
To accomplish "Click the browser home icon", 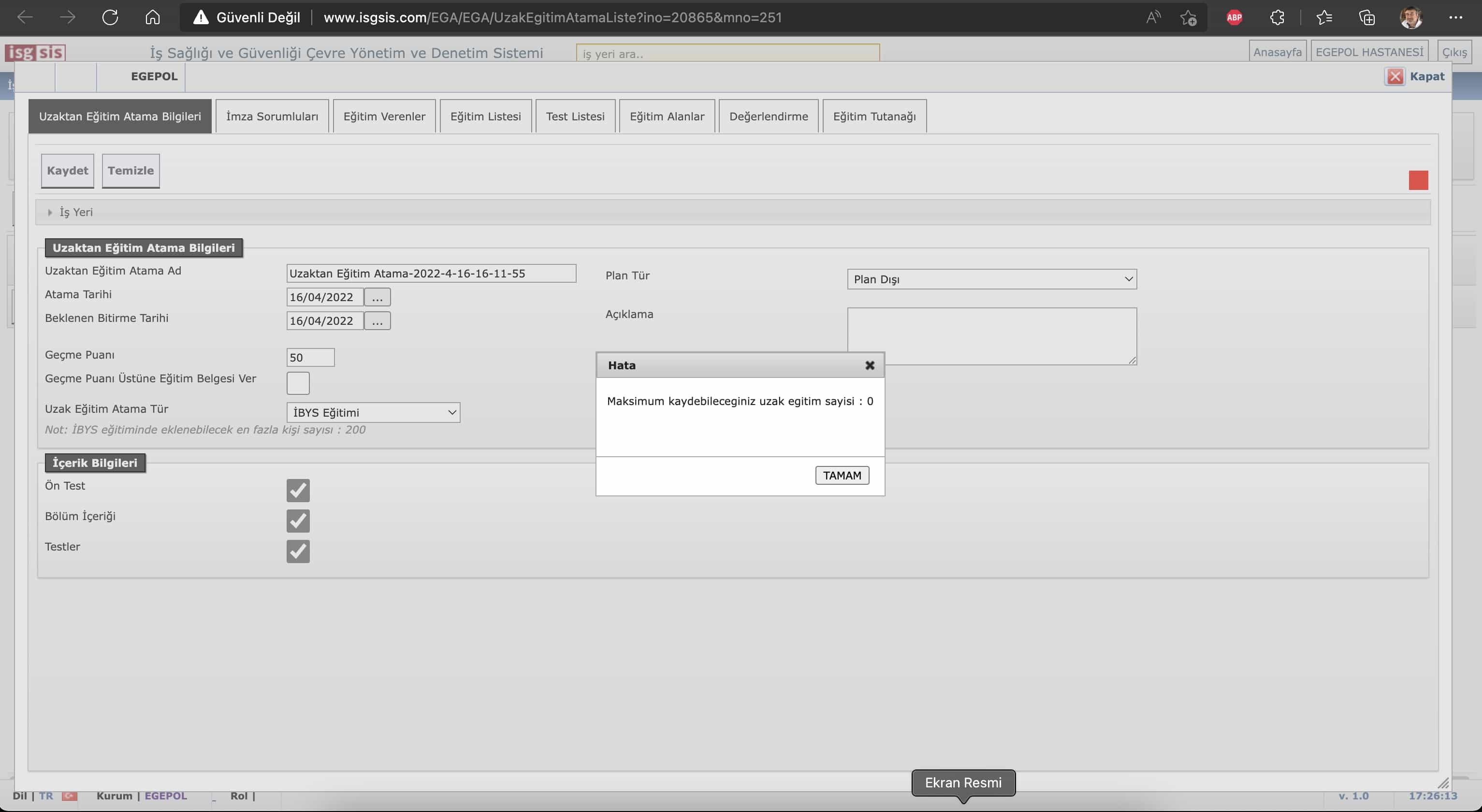I will (x=152, y=17).
